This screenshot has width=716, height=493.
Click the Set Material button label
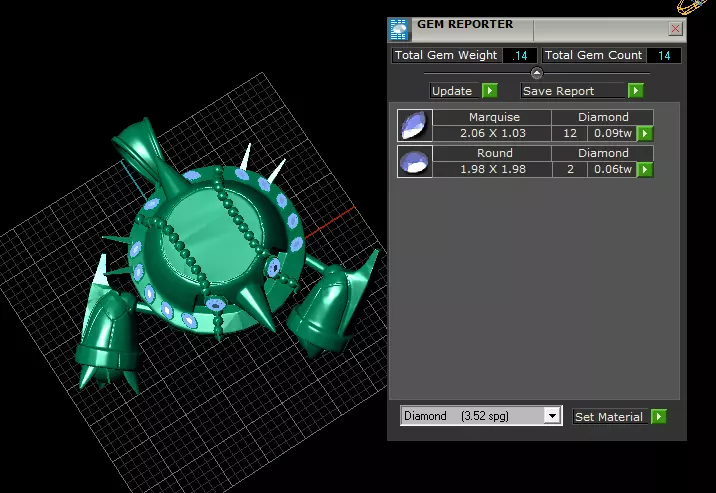(x=609, y=417)
